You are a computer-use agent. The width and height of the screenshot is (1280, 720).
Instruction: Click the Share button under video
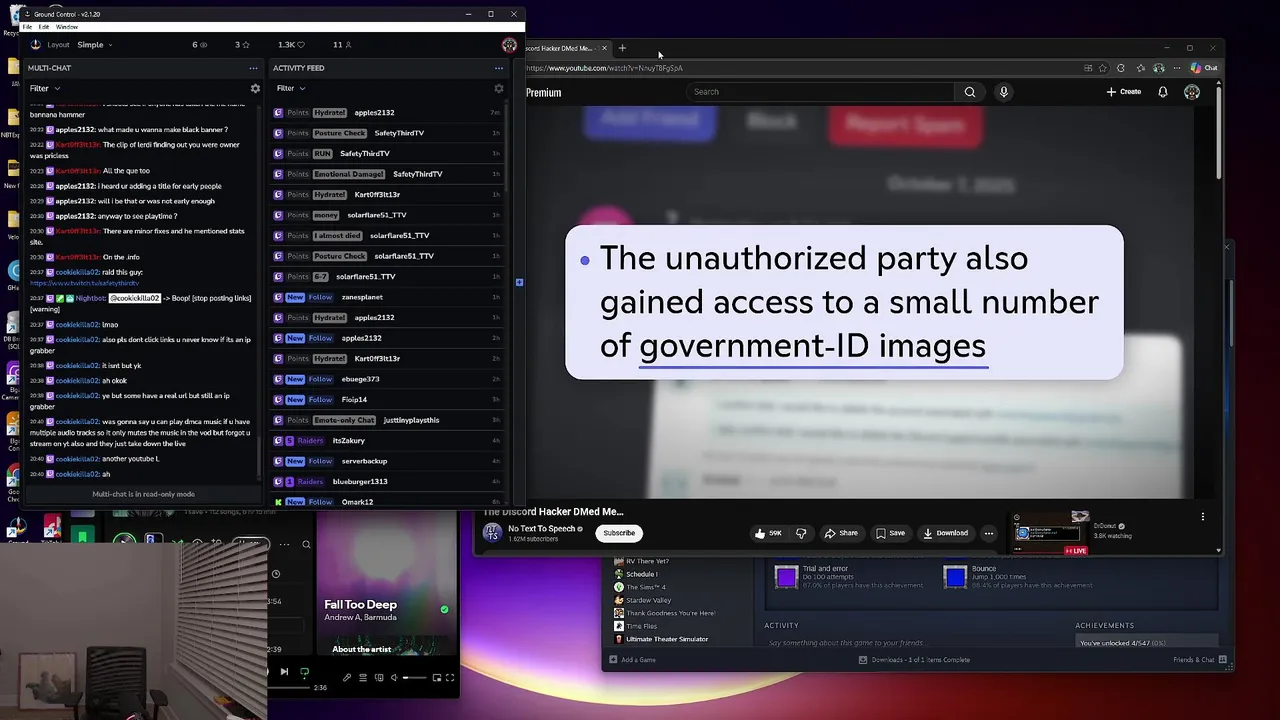click(x=841, y=533)
